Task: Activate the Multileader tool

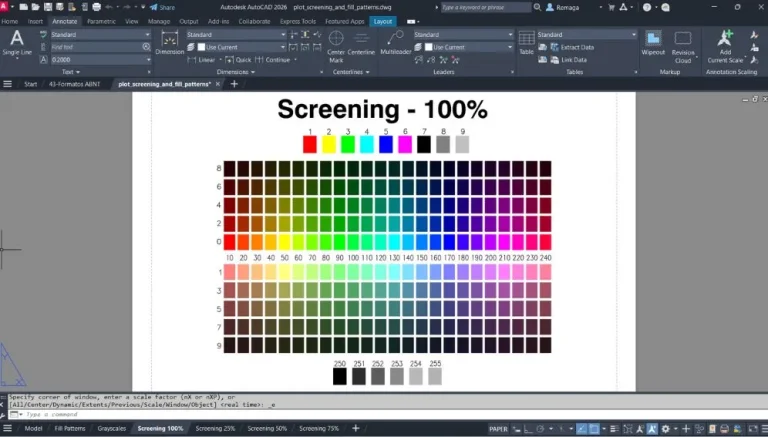Action: 396,43
